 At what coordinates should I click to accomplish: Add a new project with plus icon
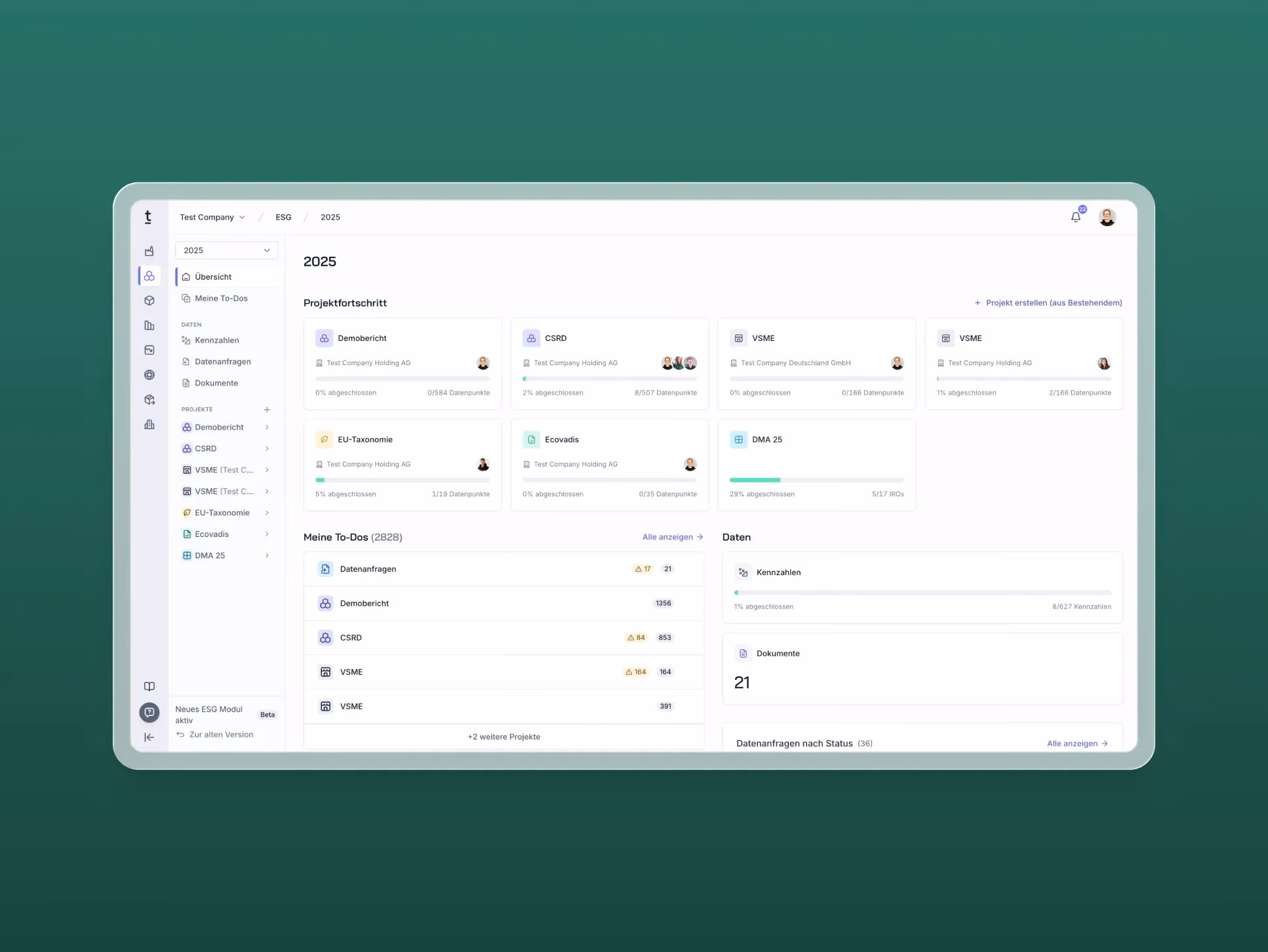pyautogui.click(x=267, y=410)
